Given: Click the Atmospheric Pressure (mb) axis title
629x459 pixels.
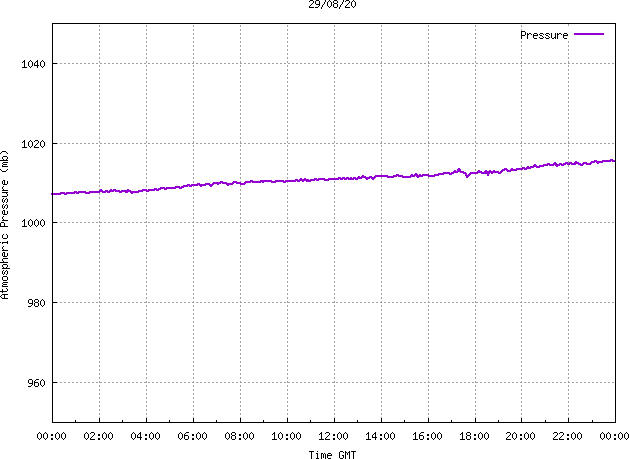Looking at the screenshot, I should 4,225.
